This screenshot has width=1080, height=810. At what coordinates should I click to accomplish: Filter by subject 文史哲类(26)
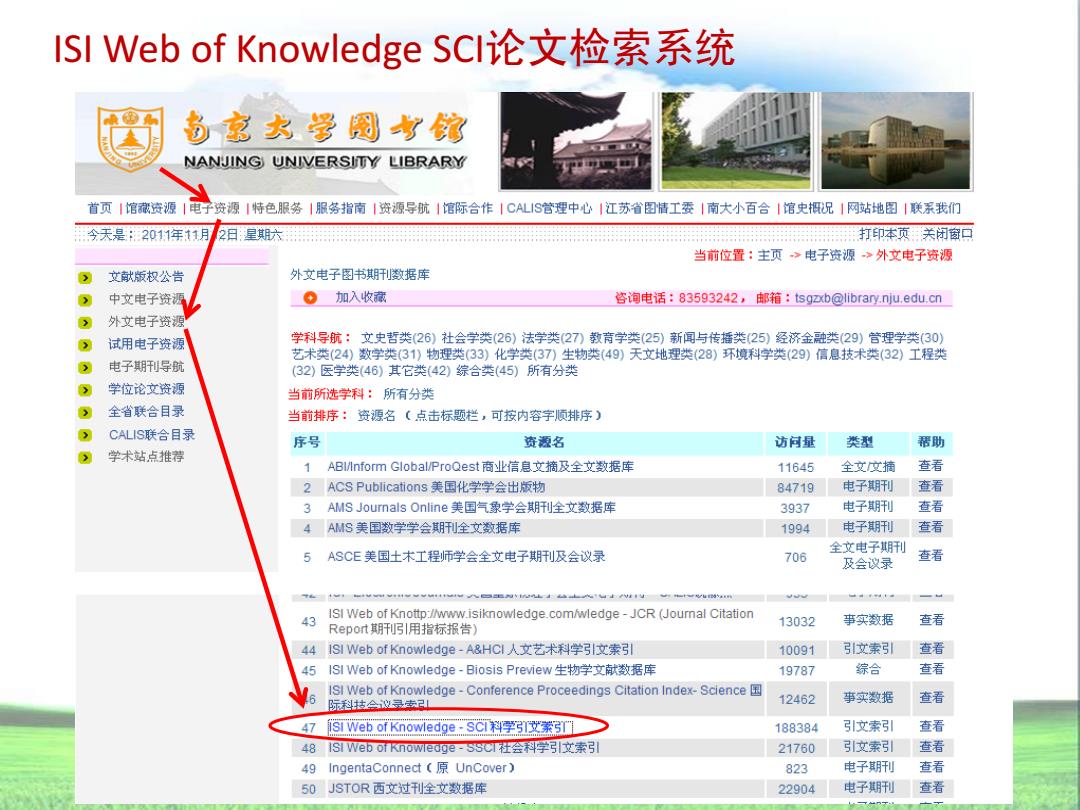click(x=398, y=338)
